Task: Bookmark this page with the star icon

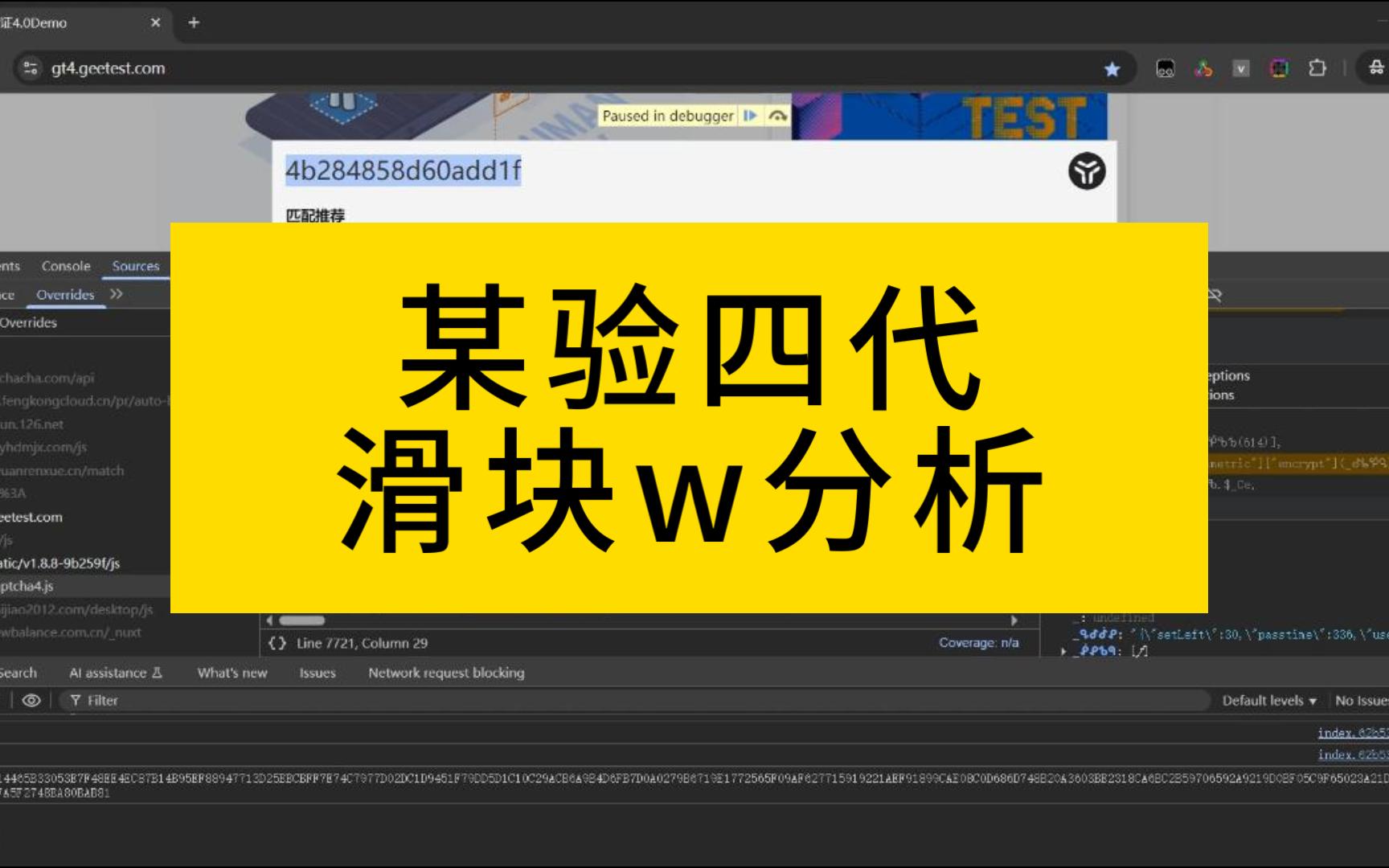Action: (1112, 69)
